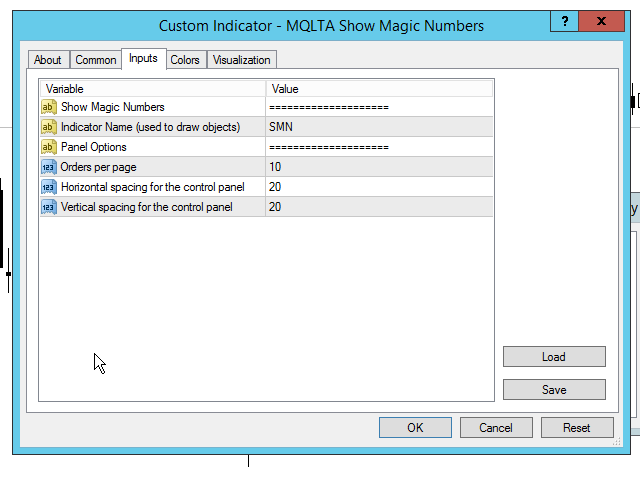The width and height of the screenshot is (640, 480).
Task: Click the integer icon beside Orders per page
Action: 49,167
